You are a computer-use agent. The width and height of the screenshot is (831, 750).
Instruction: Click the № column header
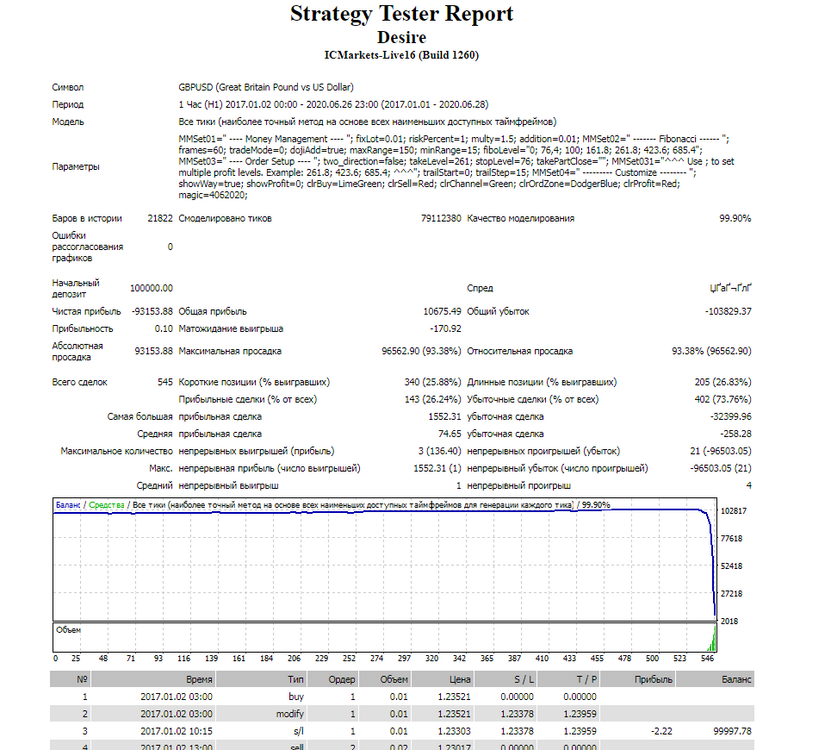70,679
